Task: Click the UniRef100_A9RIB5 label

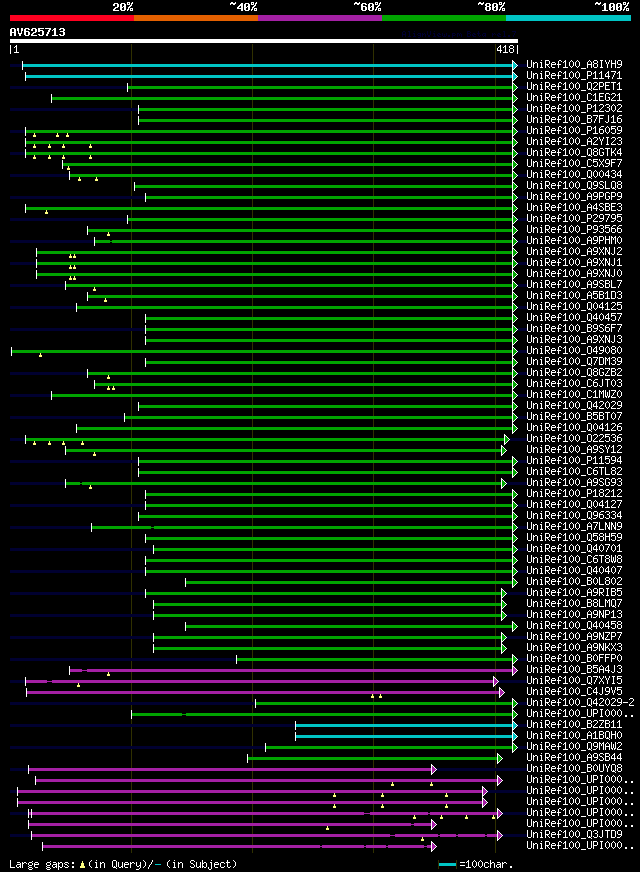Action: pyautogui.click(x=574, y=593)
